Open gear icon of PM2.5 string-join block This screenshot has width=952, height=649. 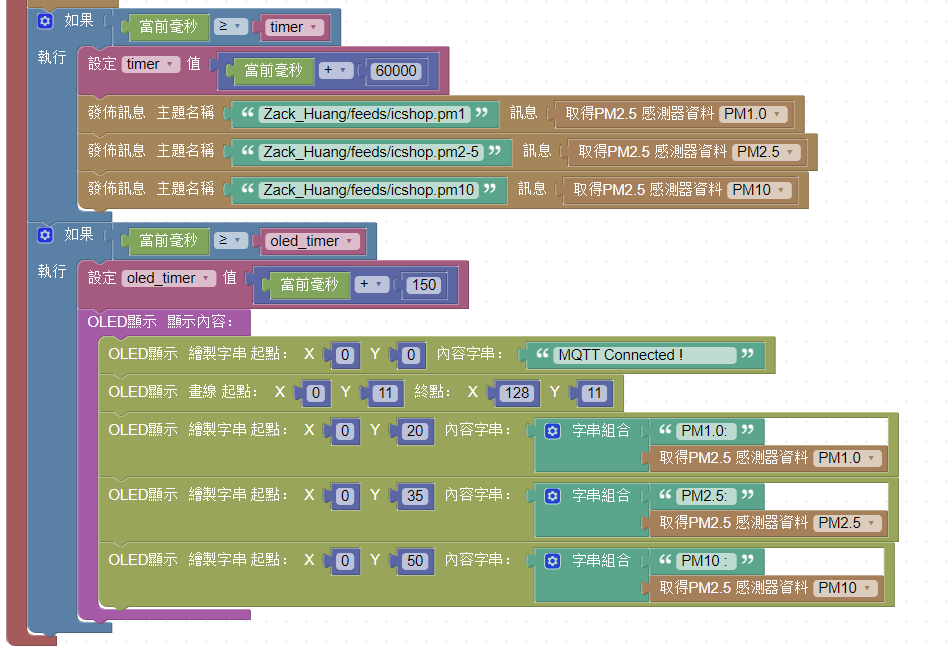click(552, 496)
